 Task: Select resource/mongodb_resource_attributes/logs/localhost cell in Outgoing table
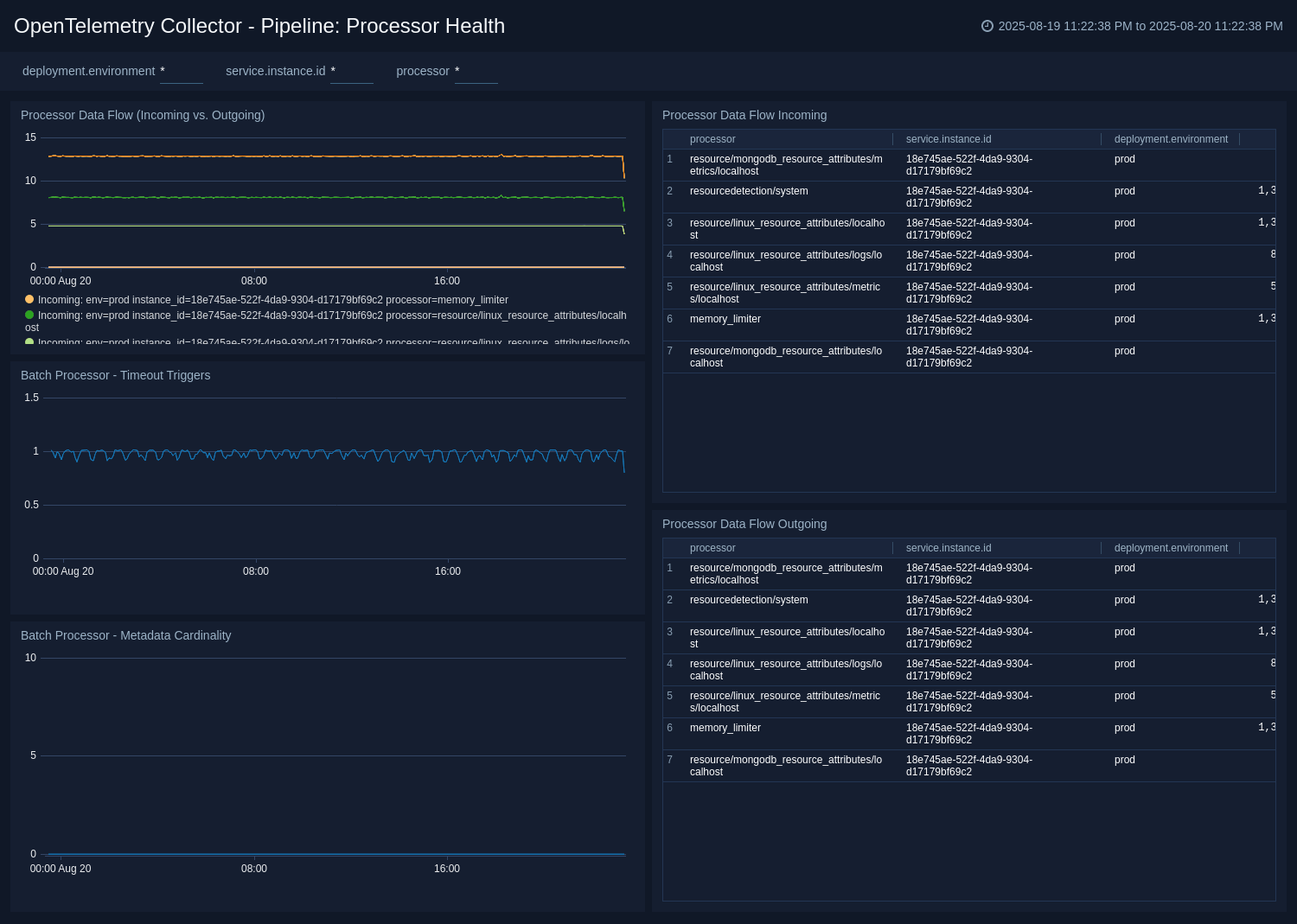(787, 766)
